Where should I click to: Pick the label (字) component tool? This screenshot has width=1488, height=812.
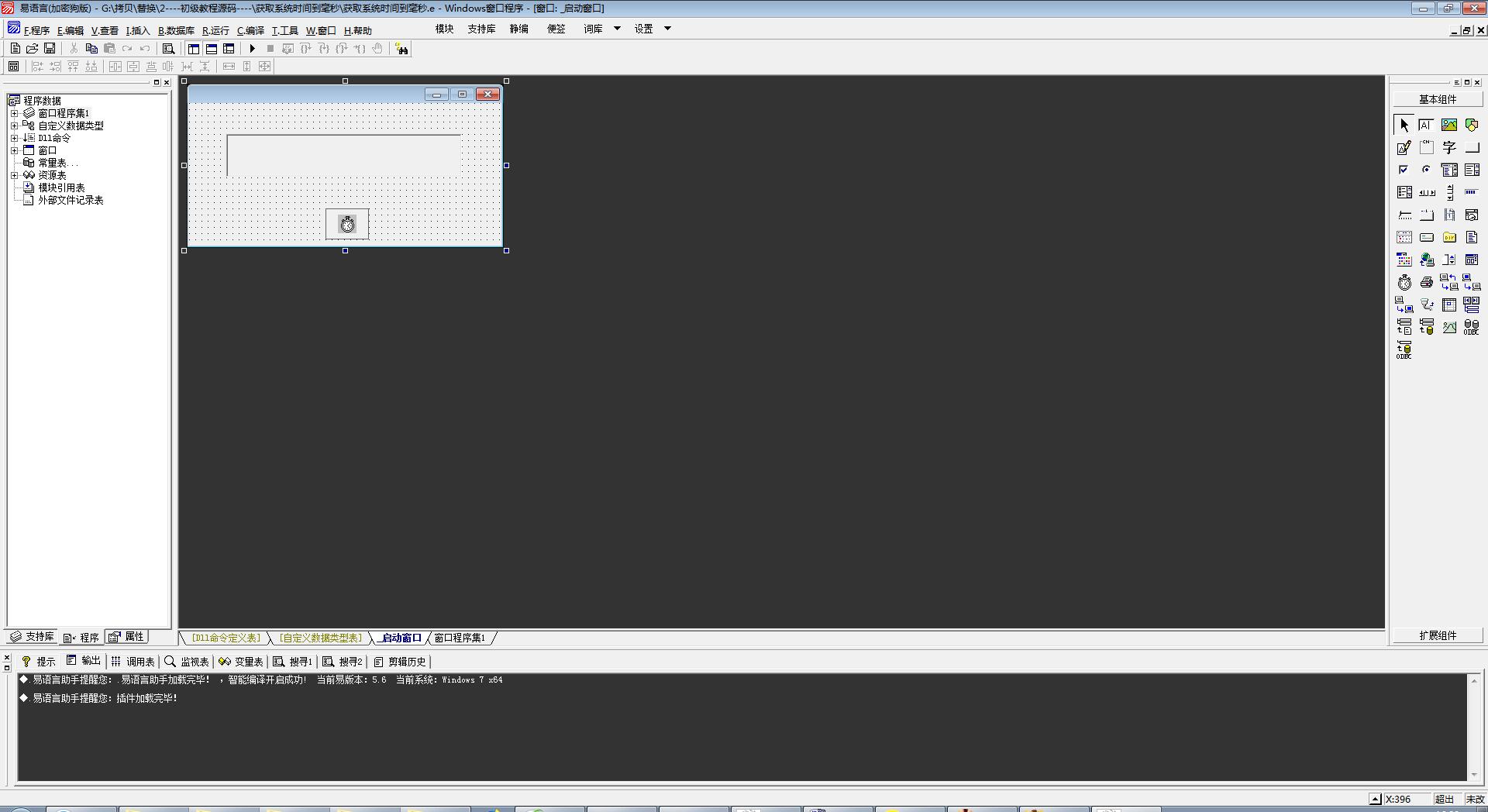[1448, 148]
